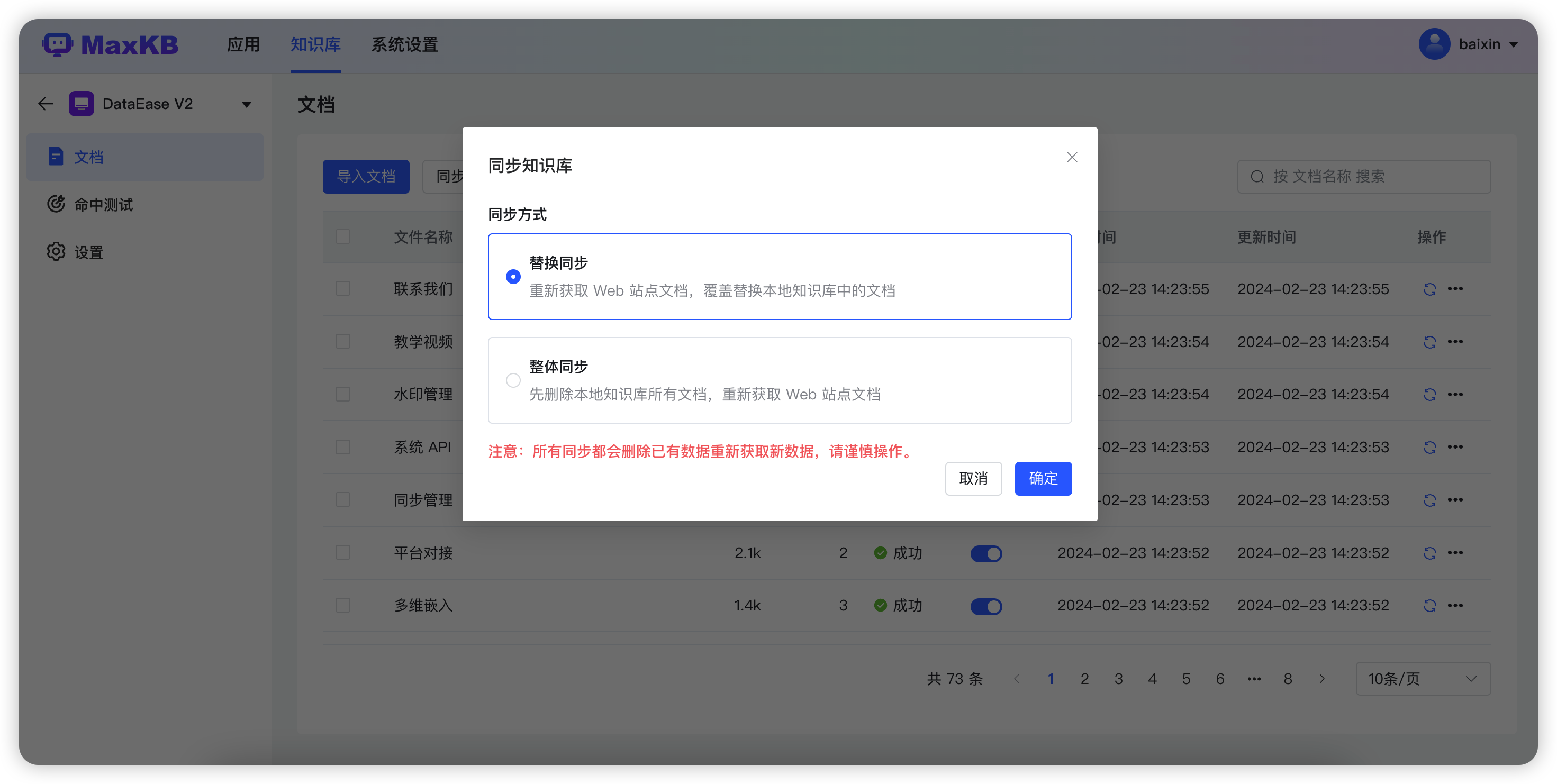The width and height of the screenshot is (1557, 784).
Task: Open the ellipsis menu for 多维嵌入 row
Action: [x=1456, y=605]
